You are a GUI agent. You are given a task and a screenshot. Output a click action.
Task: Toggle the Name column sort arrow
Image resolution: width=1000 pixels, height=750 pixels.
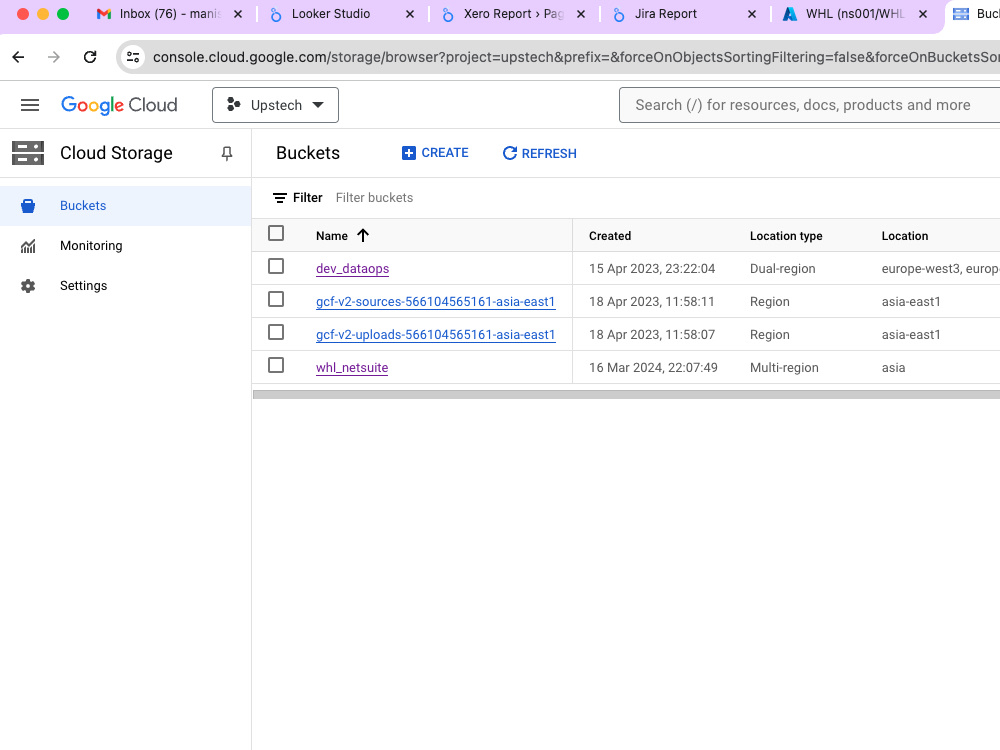[x=363, y=235]
